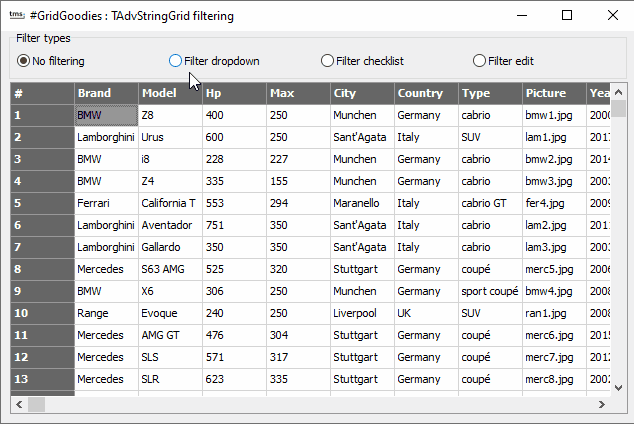Select the sport coupé type cell
The width and height of the screenshot is (634, 426).
pyautogui.click(x=490, y=291)
